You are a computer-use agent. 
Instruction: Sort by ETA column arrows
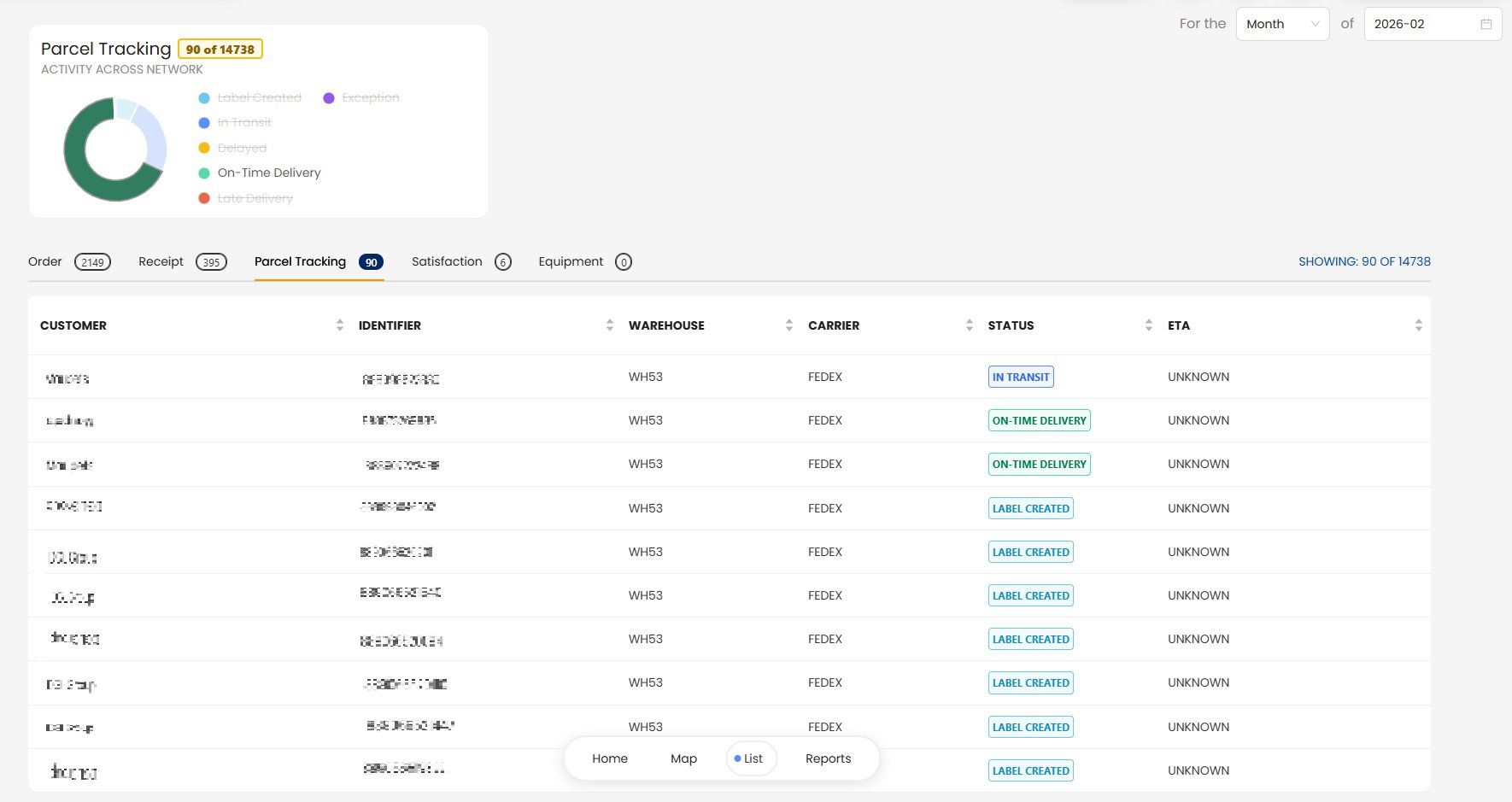coord(1419,325)
